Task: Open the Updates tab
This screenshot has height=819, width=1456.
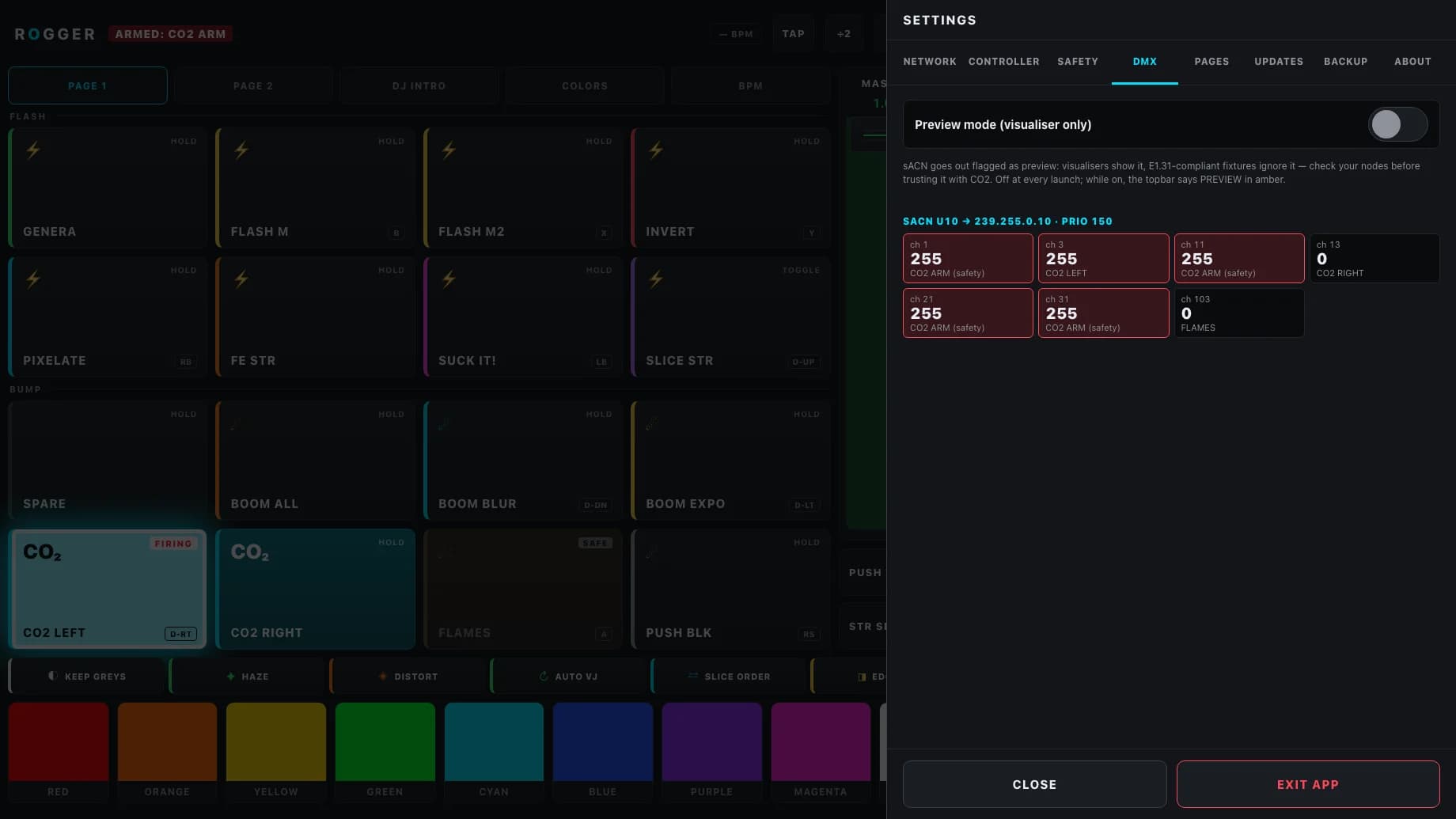Action: pyautogui.click(x=1279, y=62)
